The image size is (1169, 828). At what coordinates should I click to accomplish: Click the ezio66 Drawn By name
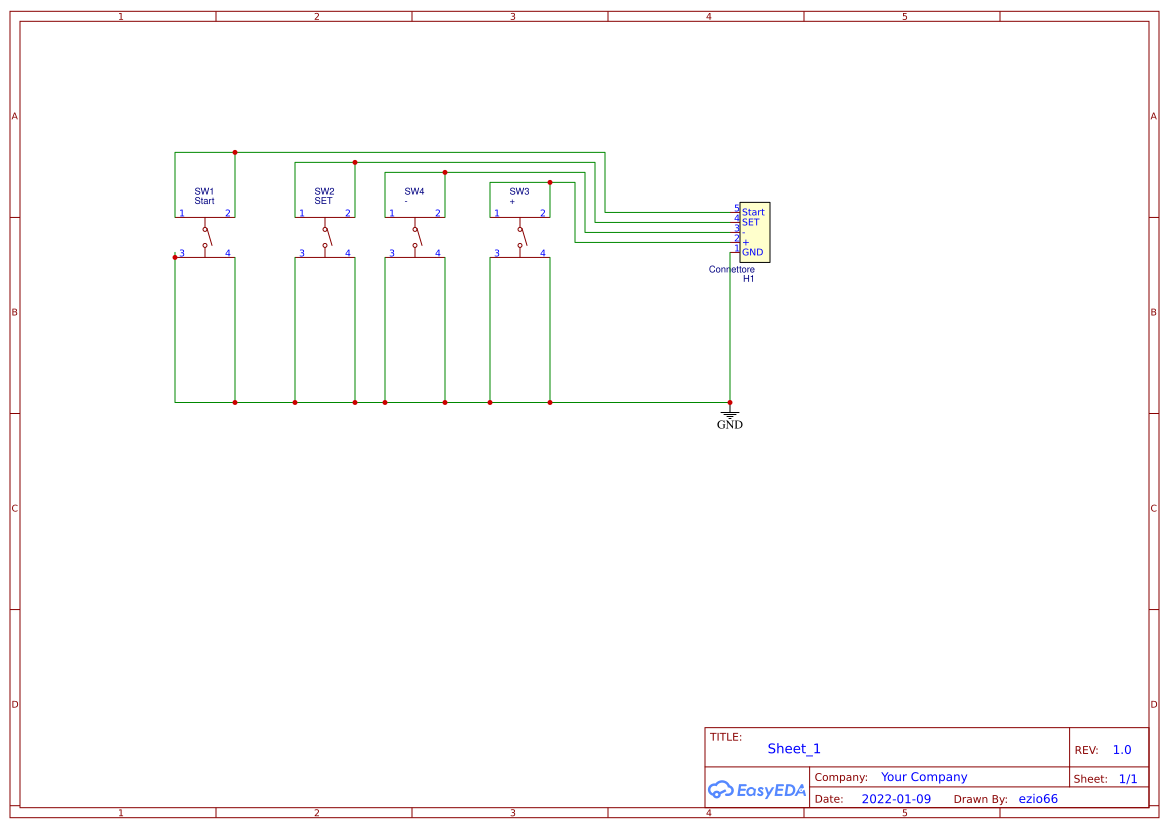pos(1040,798)
